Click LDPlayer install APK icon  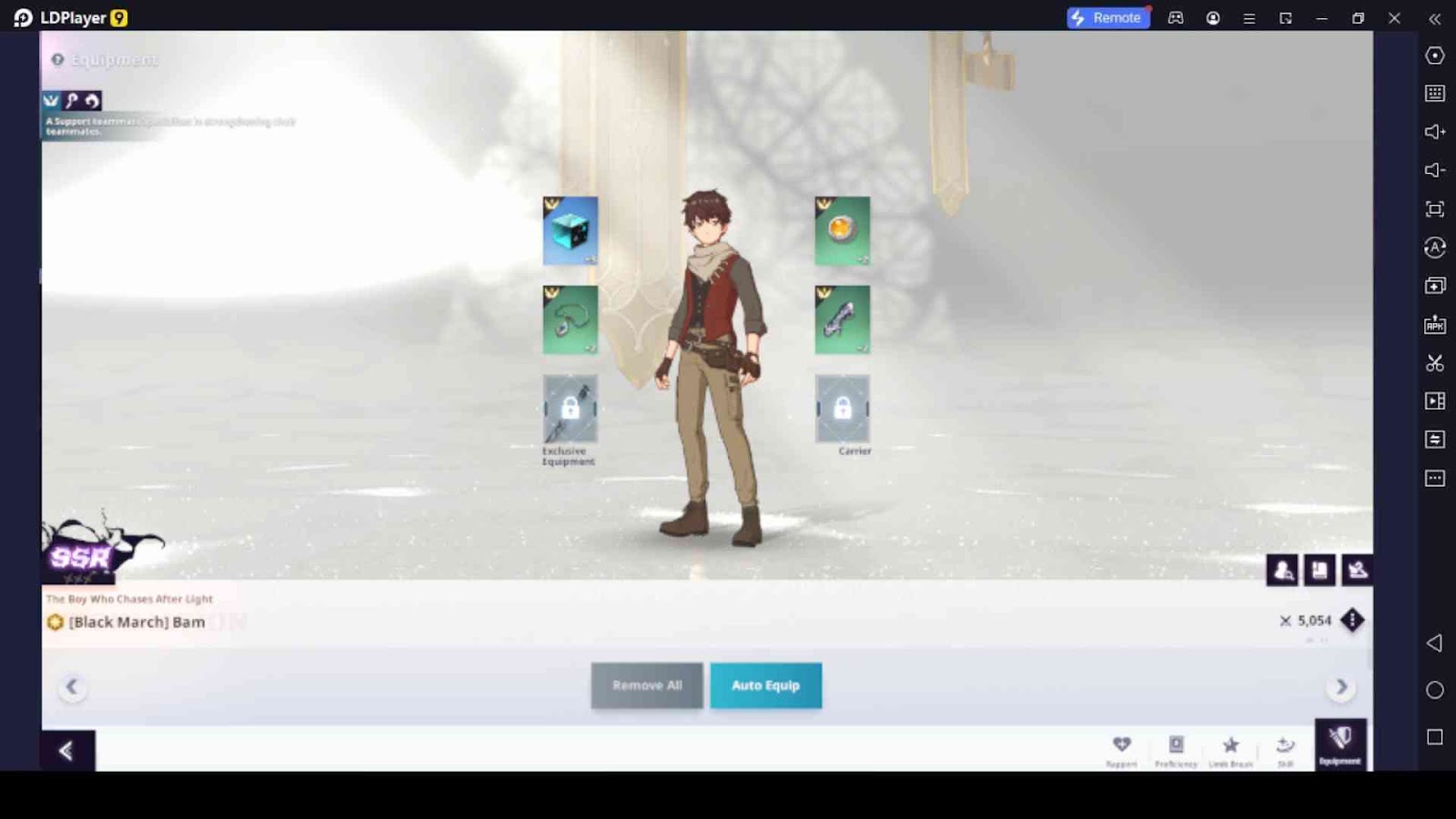(x=1435, y=325)
